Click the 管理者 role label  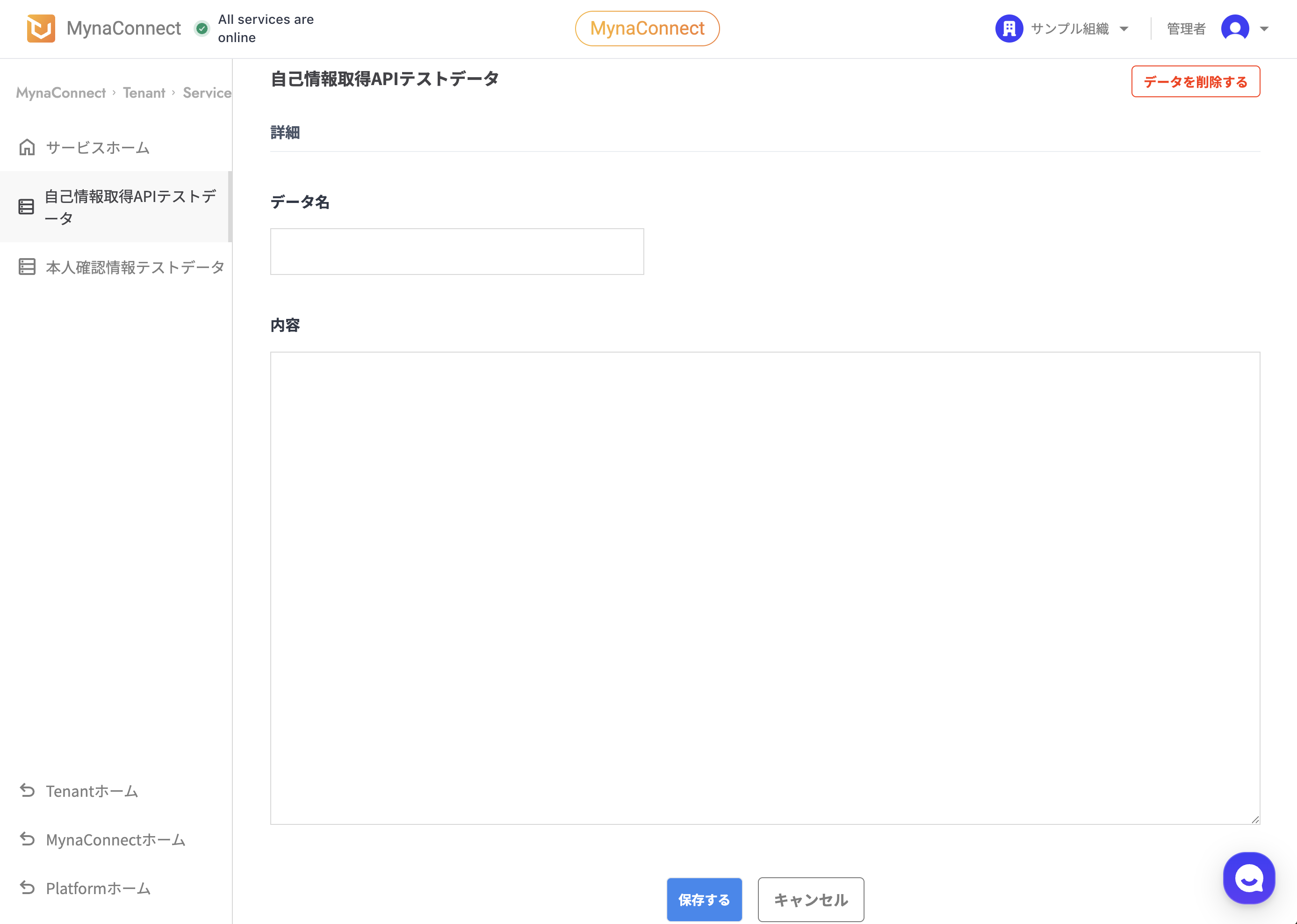[x=1186, y=29]
